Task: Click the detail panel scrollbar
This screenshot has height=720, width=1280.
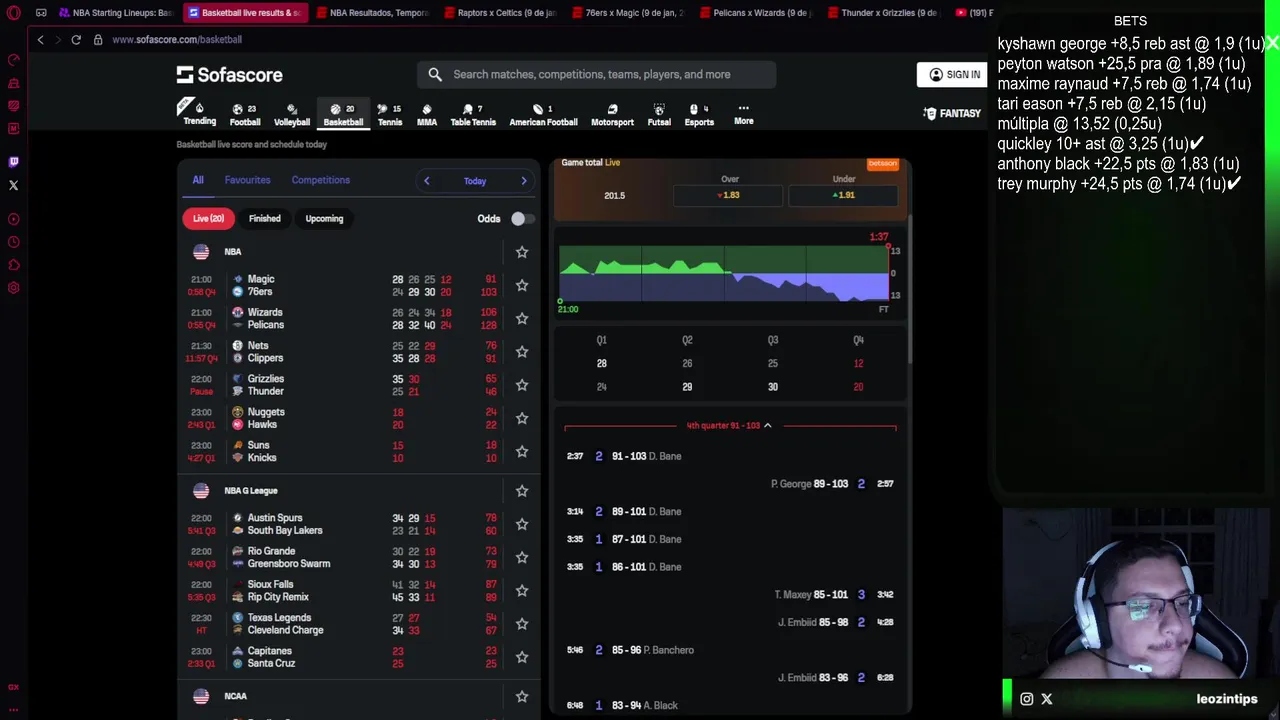Action: coord(909,290)
